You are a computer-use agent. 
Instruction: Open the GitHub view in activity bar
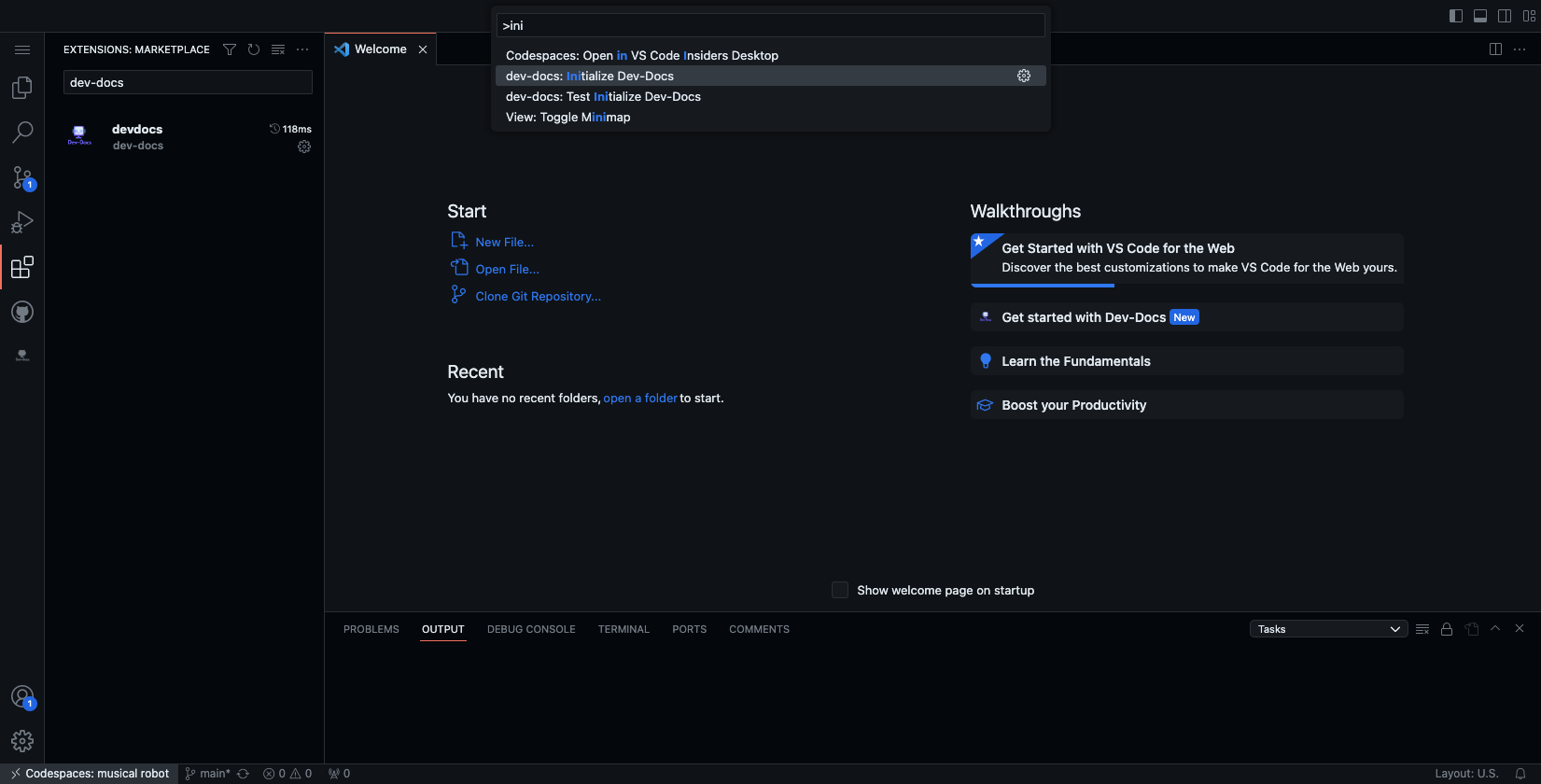click(22, 312)
